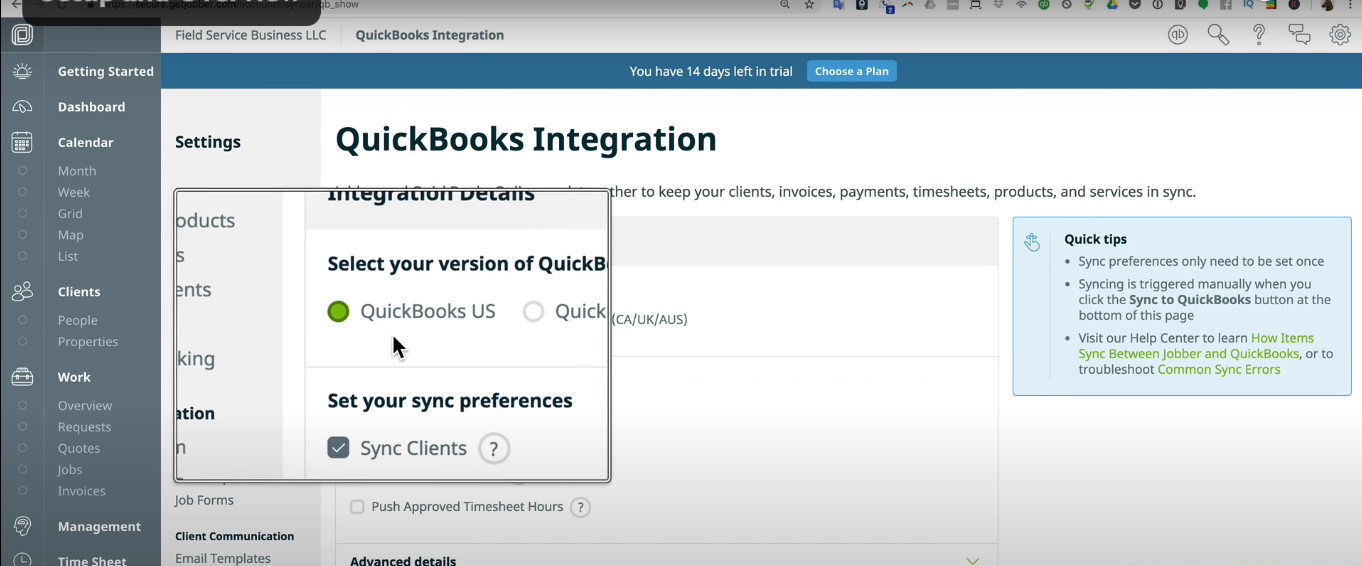Open the Facebook extension icon

(1226, 5)
